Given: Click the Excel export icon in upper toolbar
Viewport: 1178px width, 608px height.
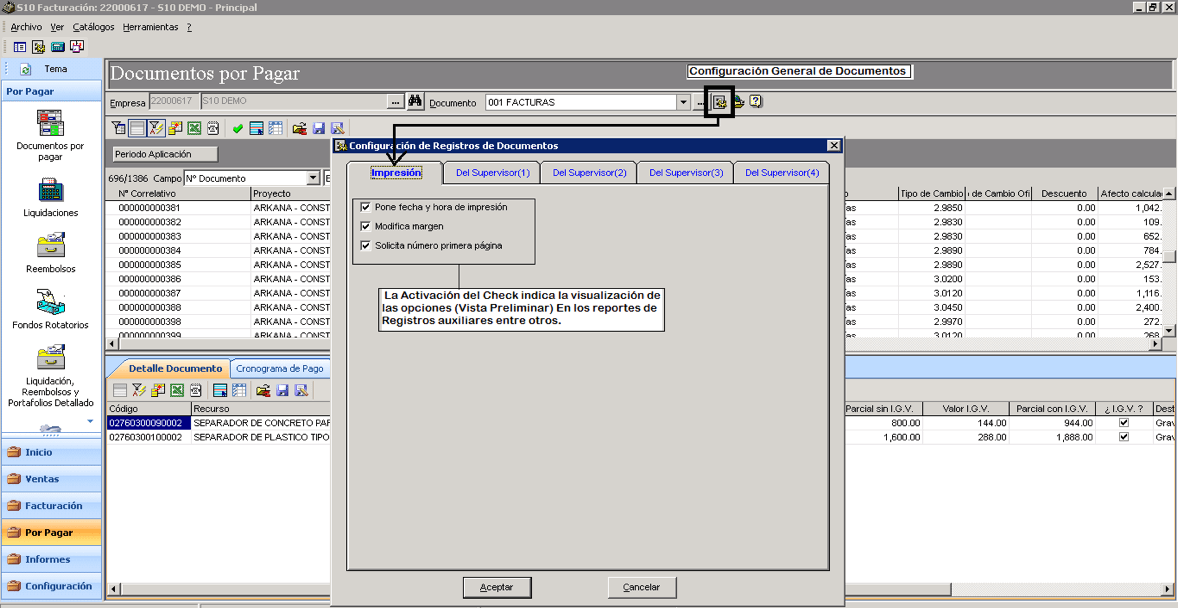Looking at the screenshot, I should [x=193, y=129].
